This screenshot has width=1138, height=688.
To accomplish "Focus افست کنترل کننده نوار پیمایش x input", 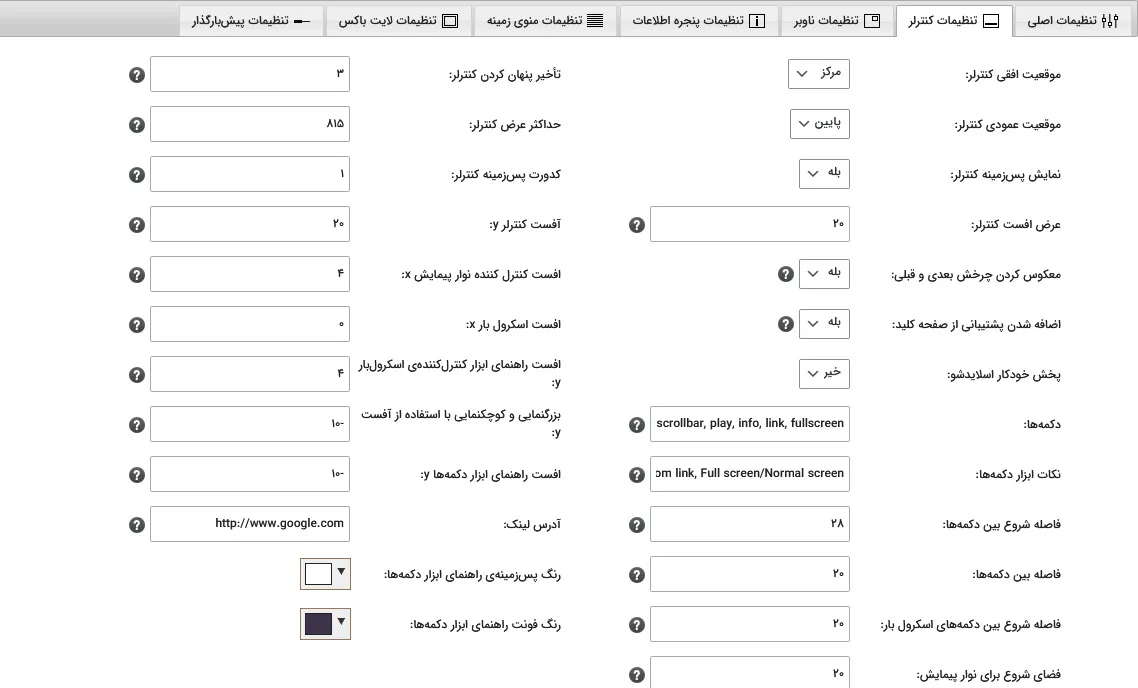I will 250,274.
